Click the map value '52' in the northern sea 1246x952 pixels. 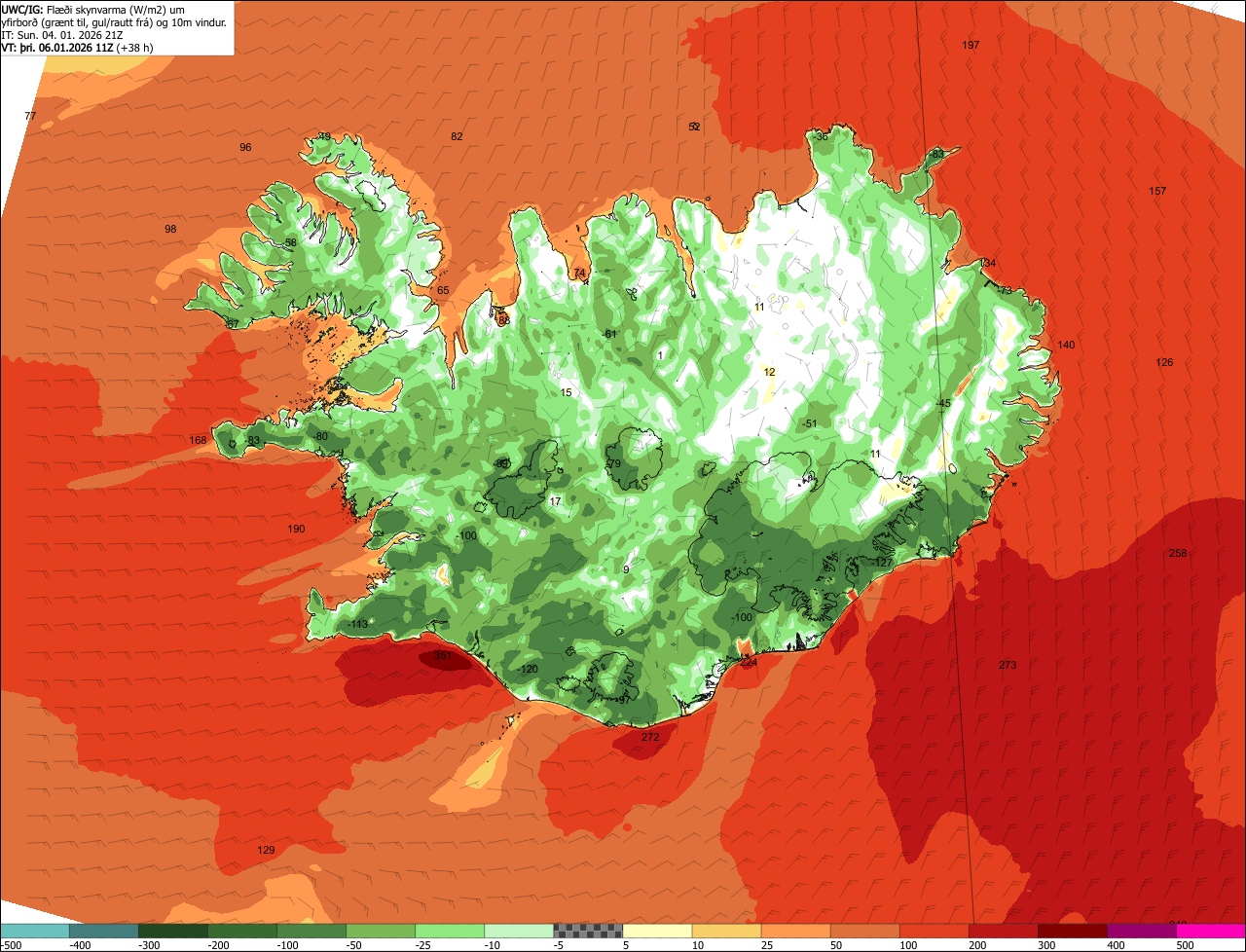click(x=694, y=127)
